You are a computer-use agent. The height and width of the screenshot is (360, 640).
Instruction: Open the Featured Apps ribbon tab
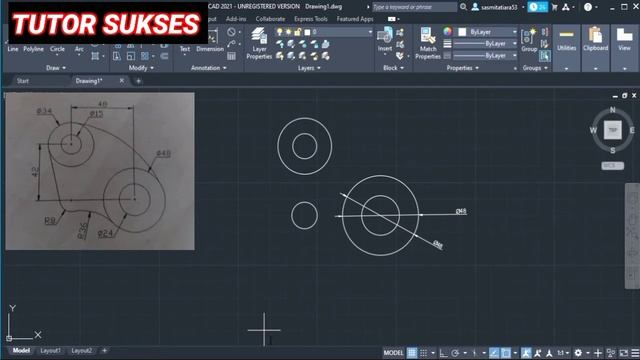coord(355,19)
